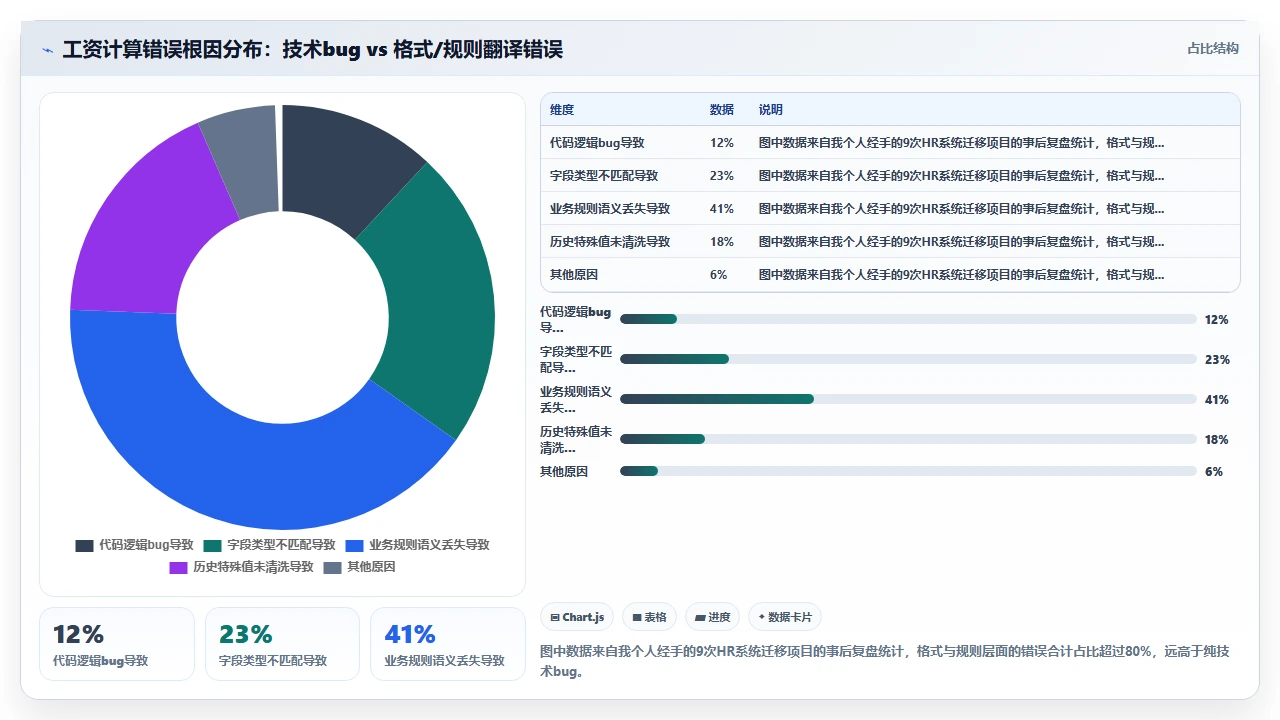Click the 6% value in table
The height and width of the screenshot is (720, 1280).
(719, 275)
